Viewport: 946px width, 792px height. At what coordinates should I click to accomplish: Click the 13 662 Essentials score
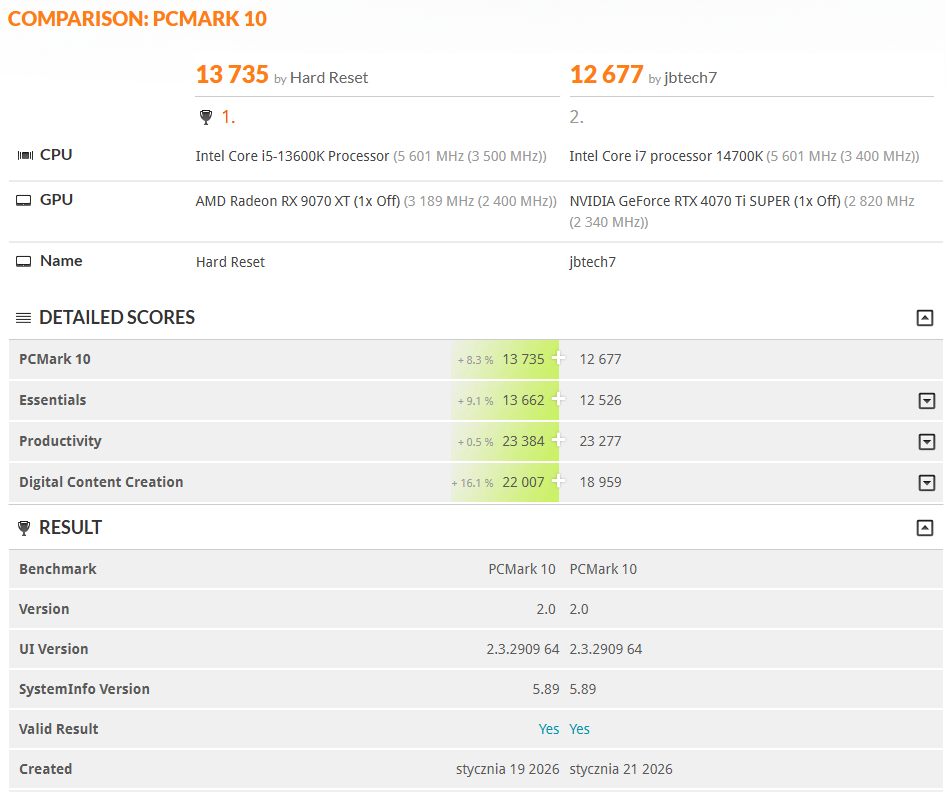(x=523, y=400)
